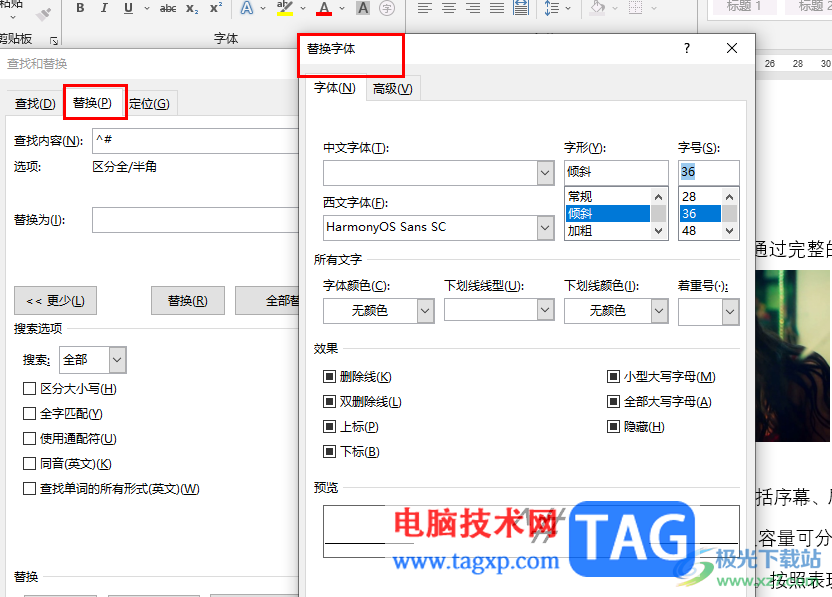832x597 pixels.
Task: Toggle italic formatting in the ribbon
Action: [x=104, y=8]
